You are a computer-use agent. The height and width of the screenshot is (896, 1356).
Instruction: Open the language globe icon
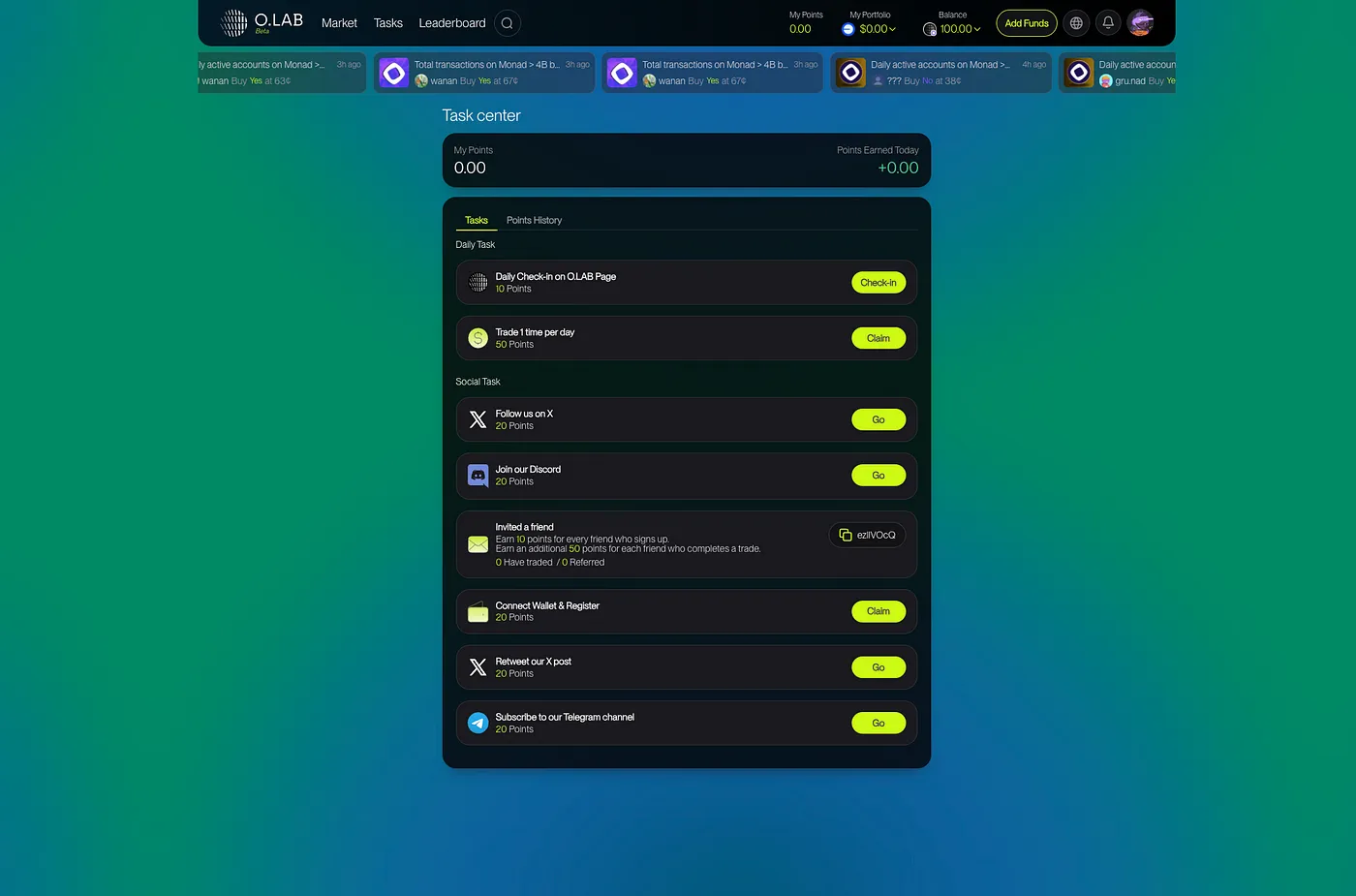1076,23
